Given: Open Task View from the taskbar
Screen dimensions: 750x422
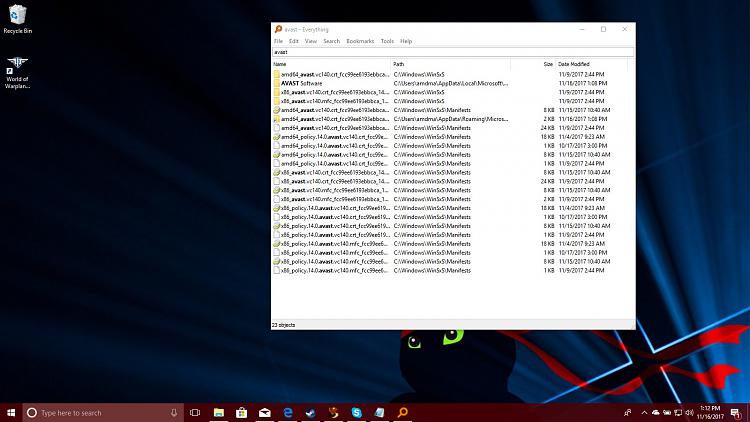Looking at the screenshot, I should 195,412.
